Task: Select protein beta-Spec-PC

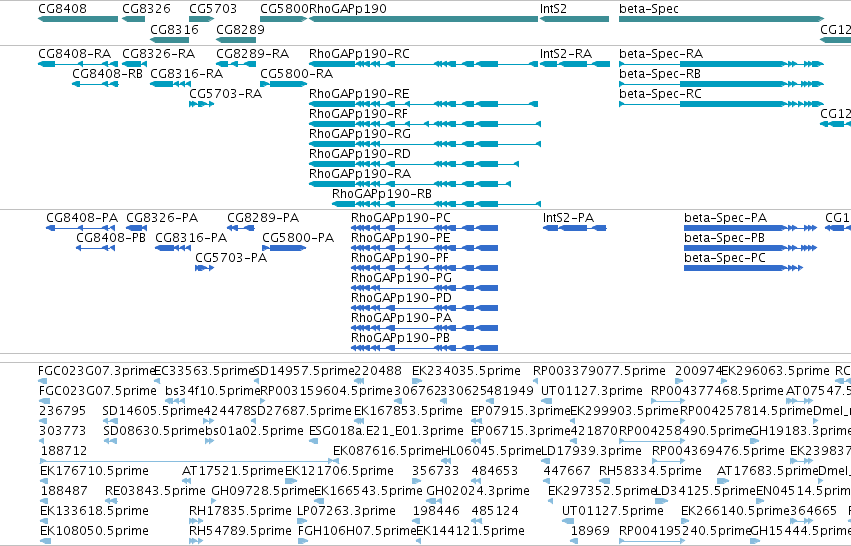Action: pyautogui.click(x=744, y=268)
